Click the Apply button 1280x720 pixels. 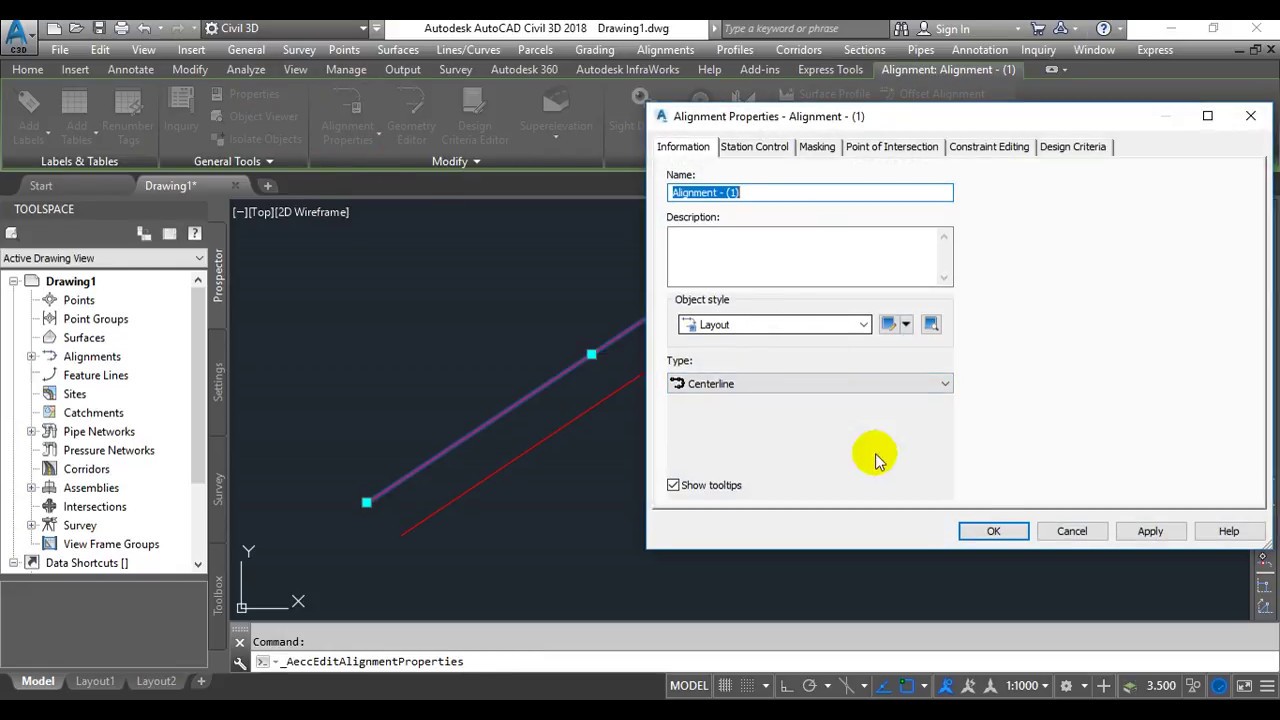click(1150, 531)
